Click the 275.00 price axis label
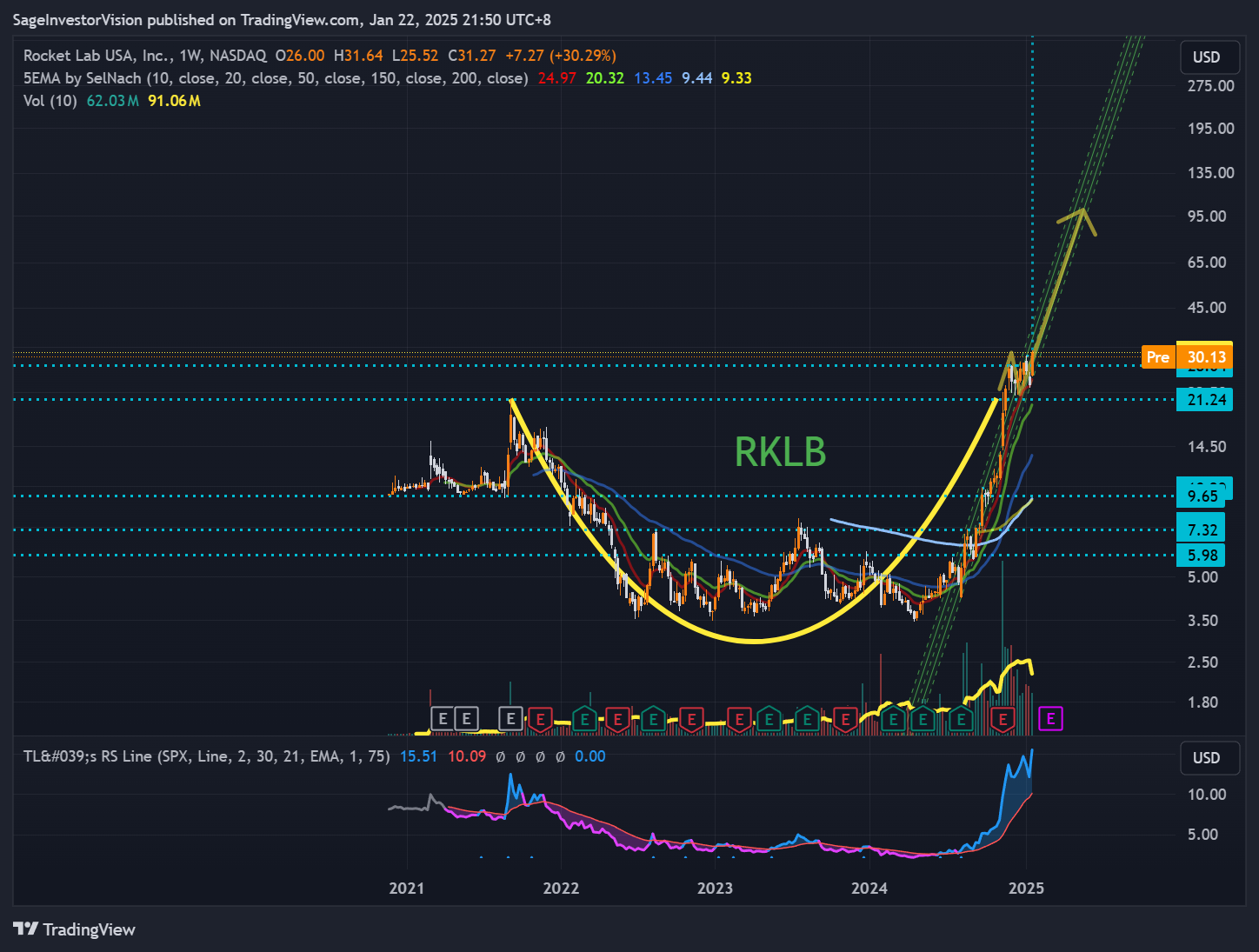Image resolution: width=1259 pixels, height=952 pixels. click(1211, 86)
